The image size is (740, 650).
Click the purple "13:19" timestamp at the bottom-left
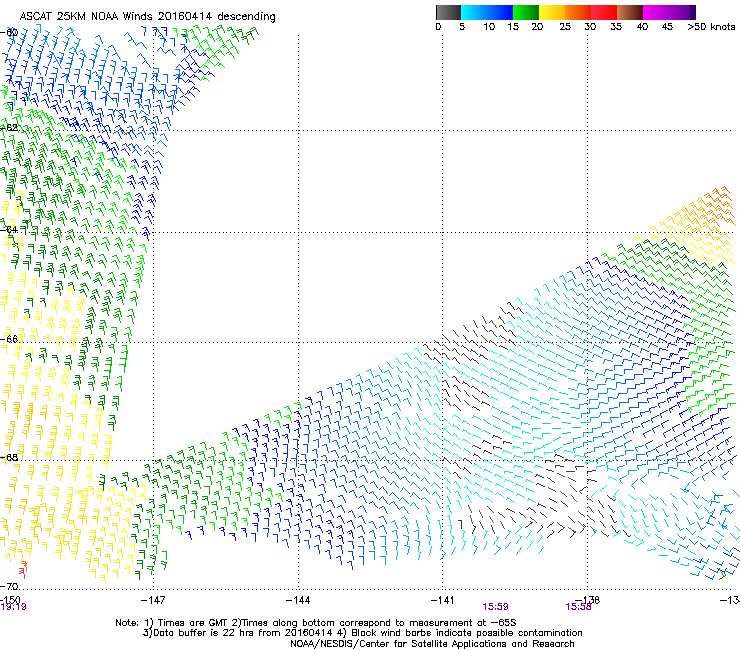13,607
